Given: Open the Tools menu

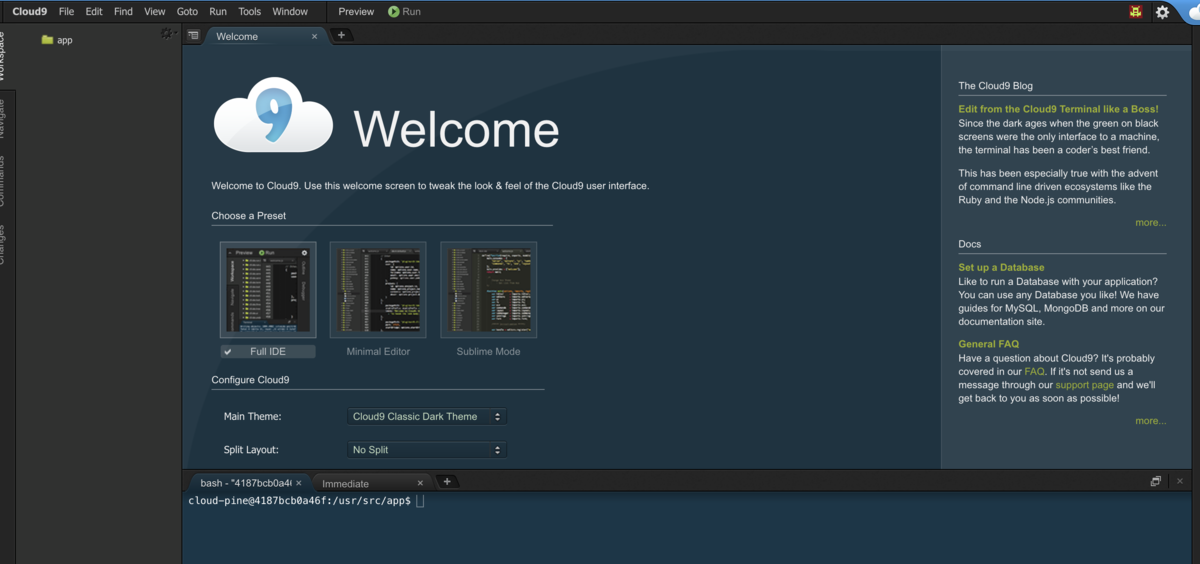Looking at the screenshot, I should [x=250, y=12].
